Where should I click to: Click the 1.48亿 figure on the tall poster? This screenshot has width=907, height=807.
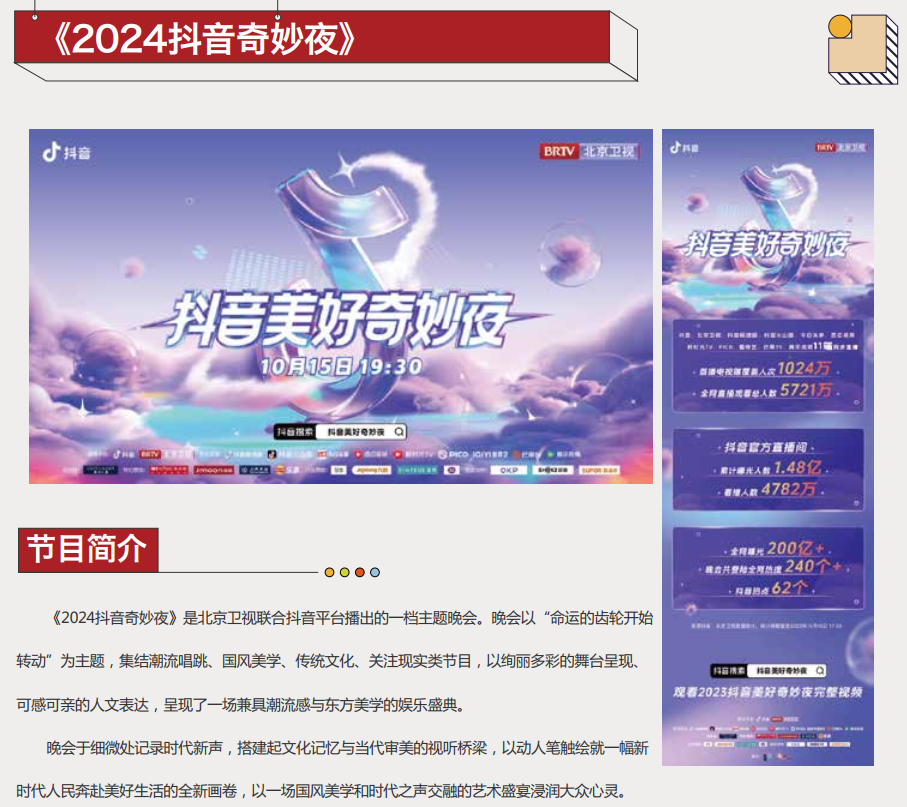[x=797, y=467]
